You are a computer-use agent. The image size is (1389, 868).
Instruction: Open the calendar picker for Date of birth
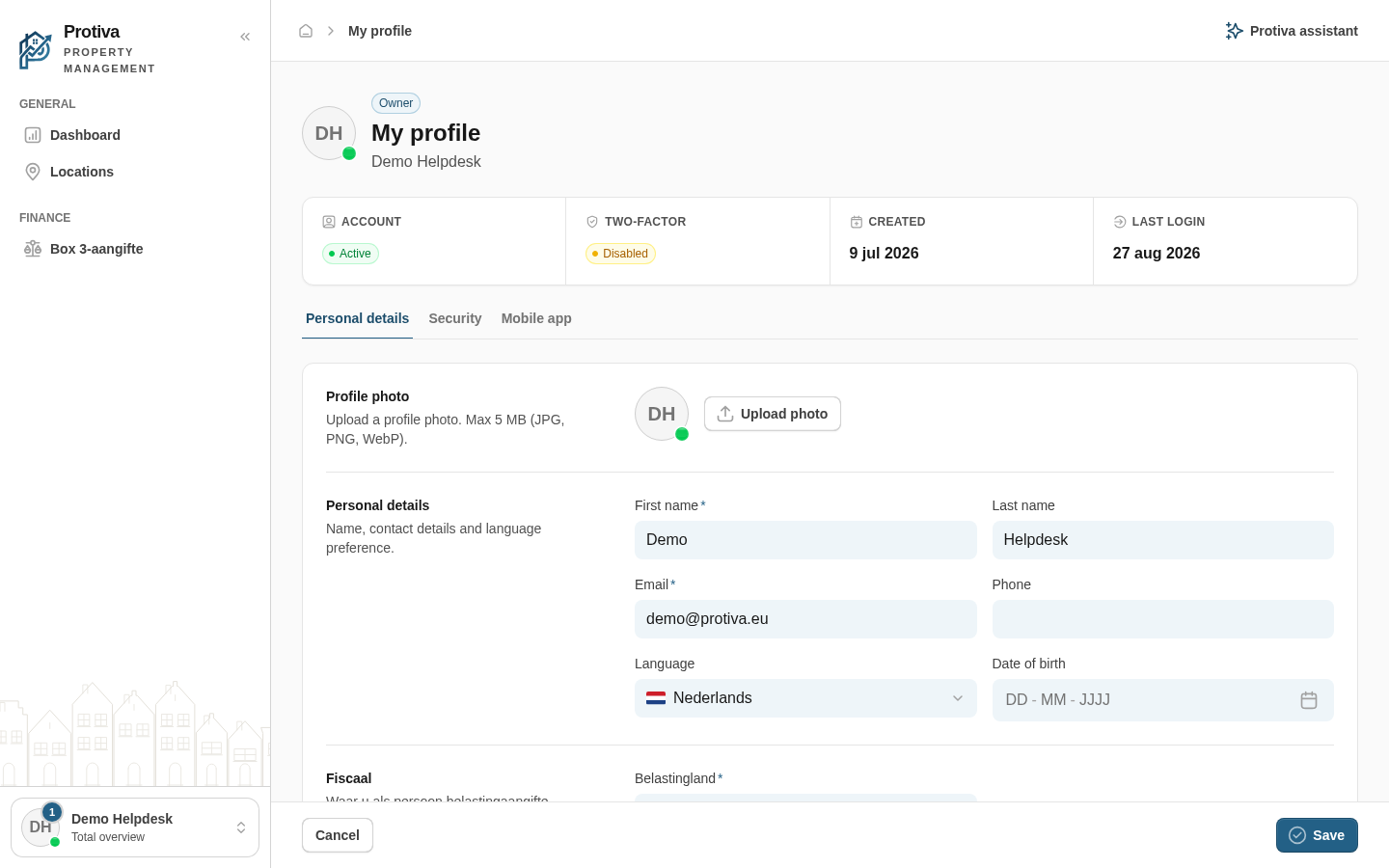pos(1309,700)
